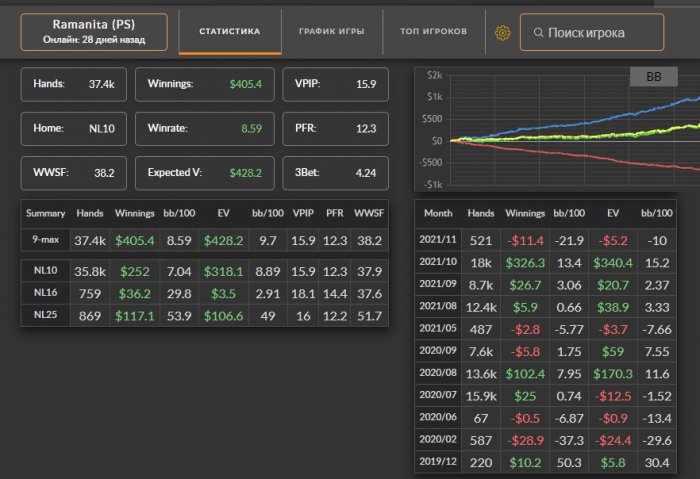Click the 9-max summary row
Image resolution: width=700 pixels, height=479 pixels.
pyautogui.click(x=204, y=240)
